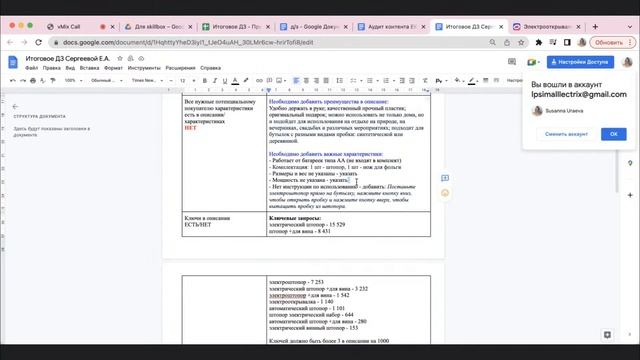This screenshot has height=360, width=640.
Task: Open the Правка menu
Action: point(51,68)
